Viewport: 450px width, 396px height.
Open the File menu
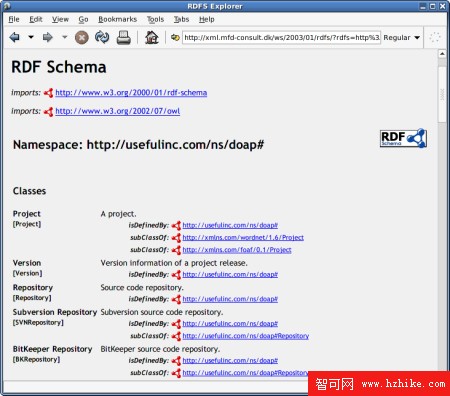click(x=14, y=19)
